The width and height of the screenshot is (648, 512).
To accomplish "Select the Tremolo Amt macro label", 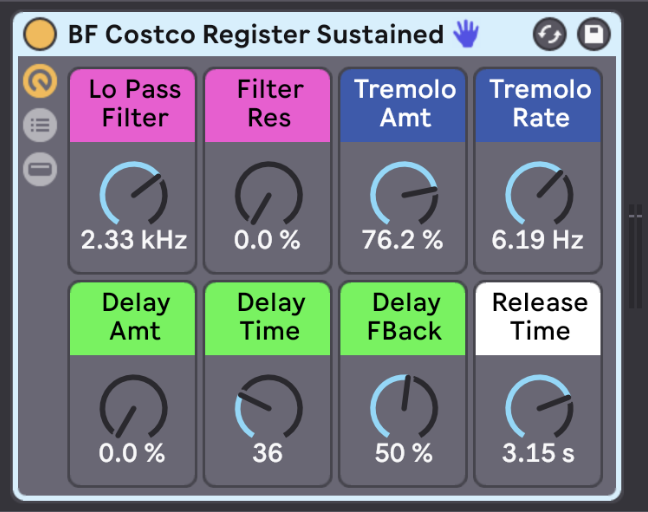I will click(403, 105).
